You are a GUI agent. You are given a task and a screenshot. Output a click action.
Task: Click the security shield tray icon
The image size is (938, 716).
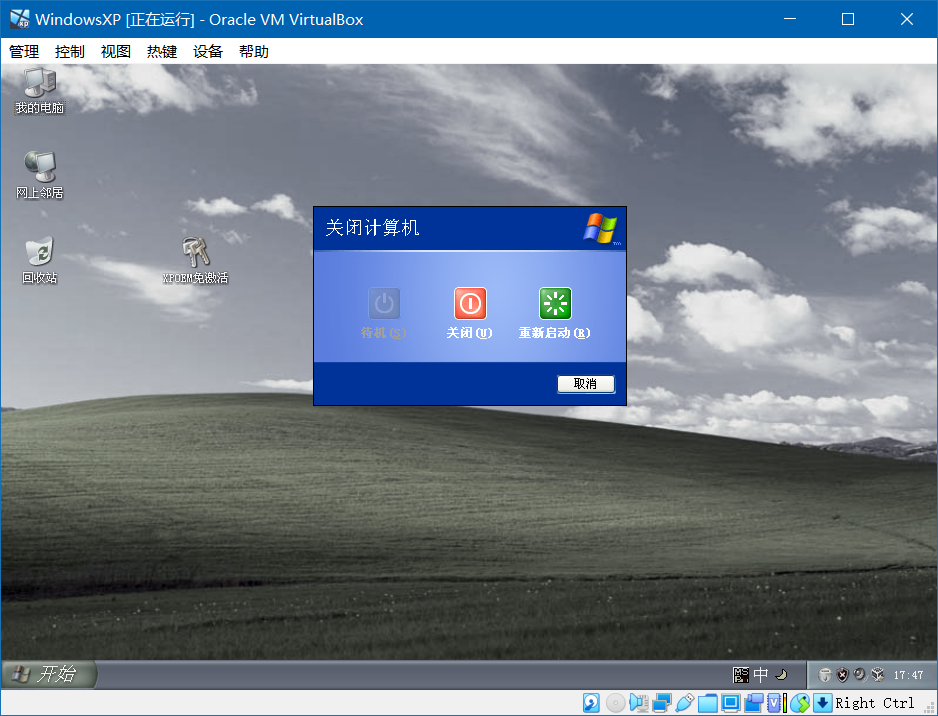(842, 675)
